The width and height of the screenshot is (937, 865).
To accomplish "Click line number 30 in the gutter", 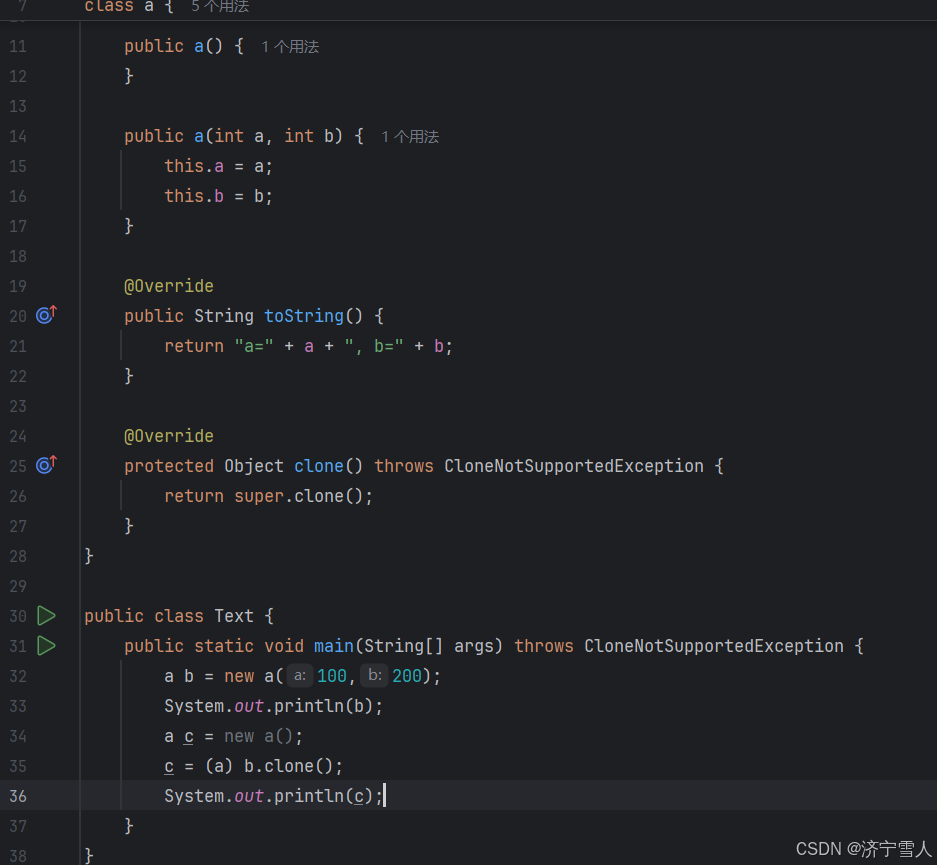I will pos(18,616).
